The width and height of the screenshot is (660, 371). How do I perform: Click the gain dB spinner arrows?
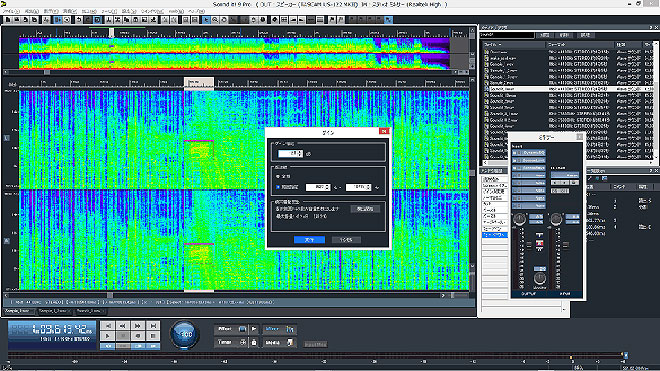tap(300, 154)
